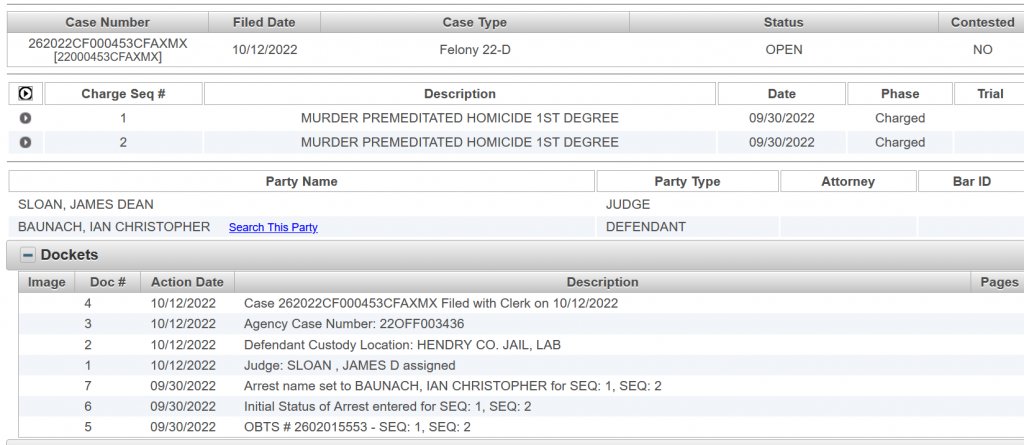Viewport: 1024px width, 445px height.
Task: Select the Pages column header in Dockets
Action: pyautogui.click(x=998, y=282)
